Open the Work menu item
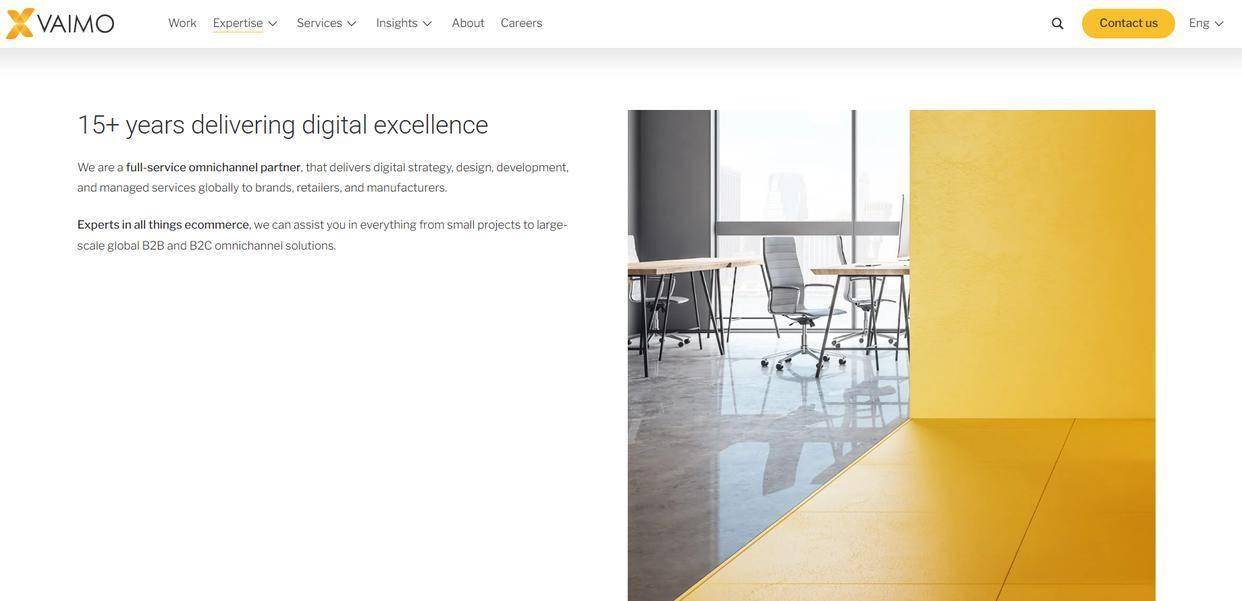The width and height of the screenshot is (1242, 601). (182, 23)
